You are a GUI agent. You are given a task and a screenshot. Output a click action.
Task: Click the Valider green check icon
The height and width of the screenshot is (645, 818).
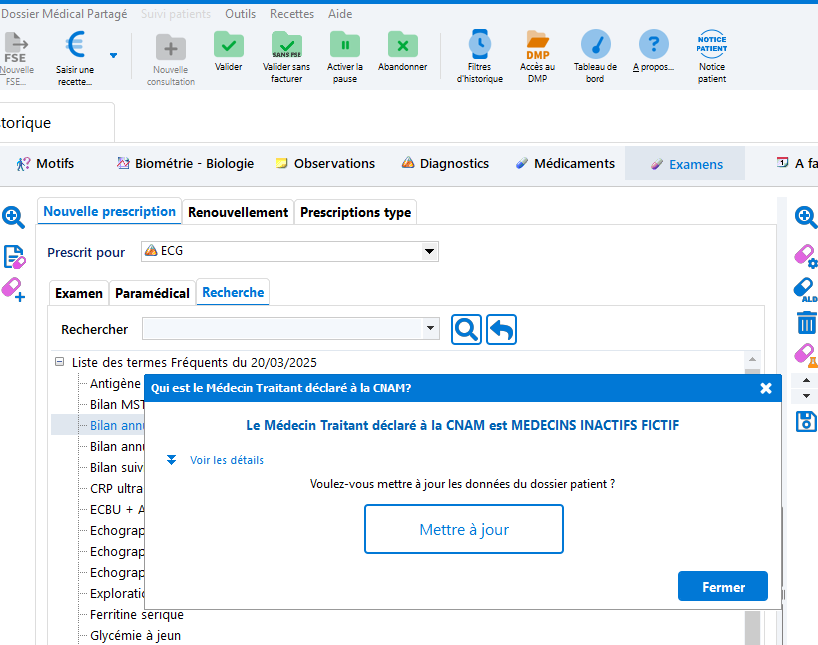tap(228, 45)
